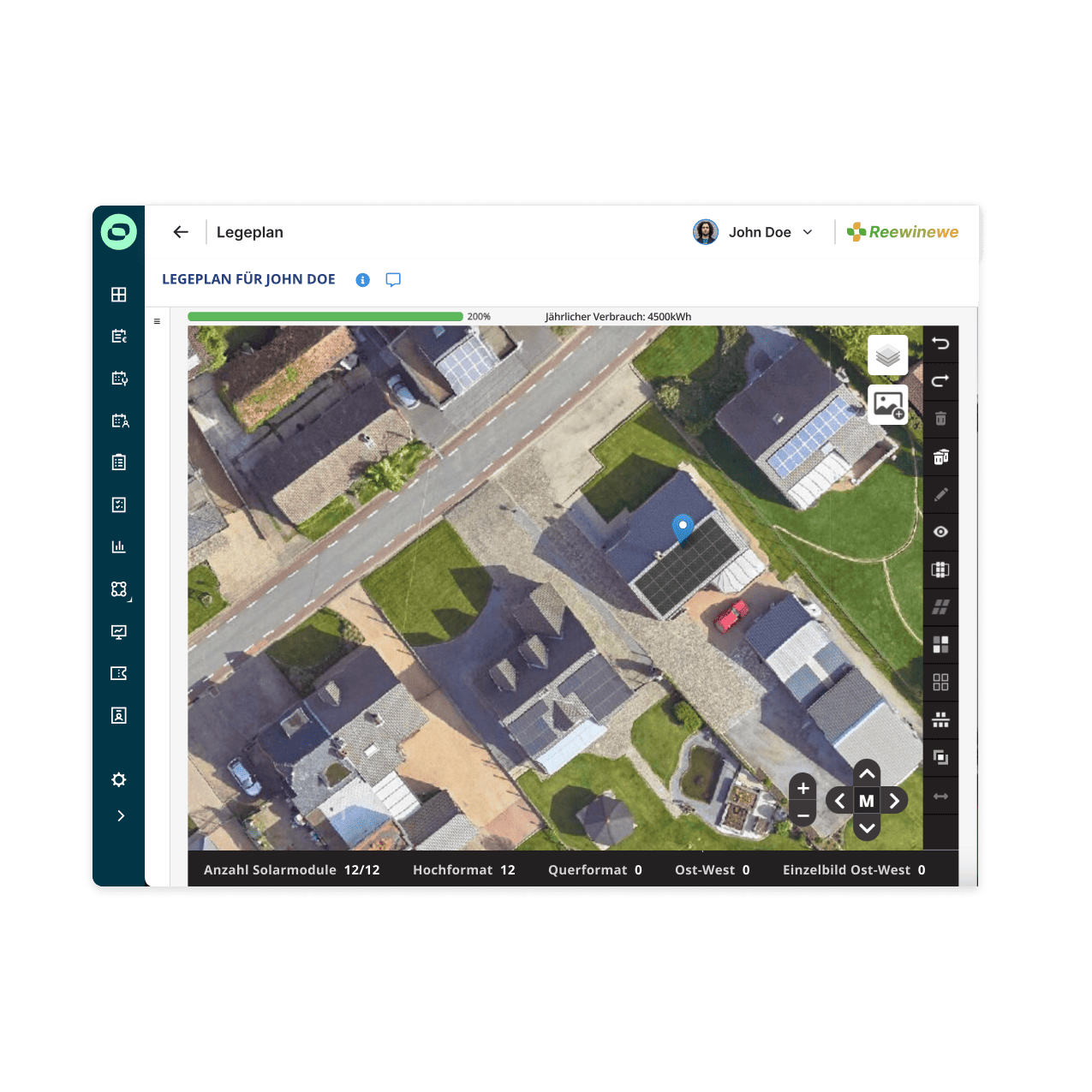Open Settings via the gear icon
This screenshot has height=1092, width=1092.
coord(118,779)
